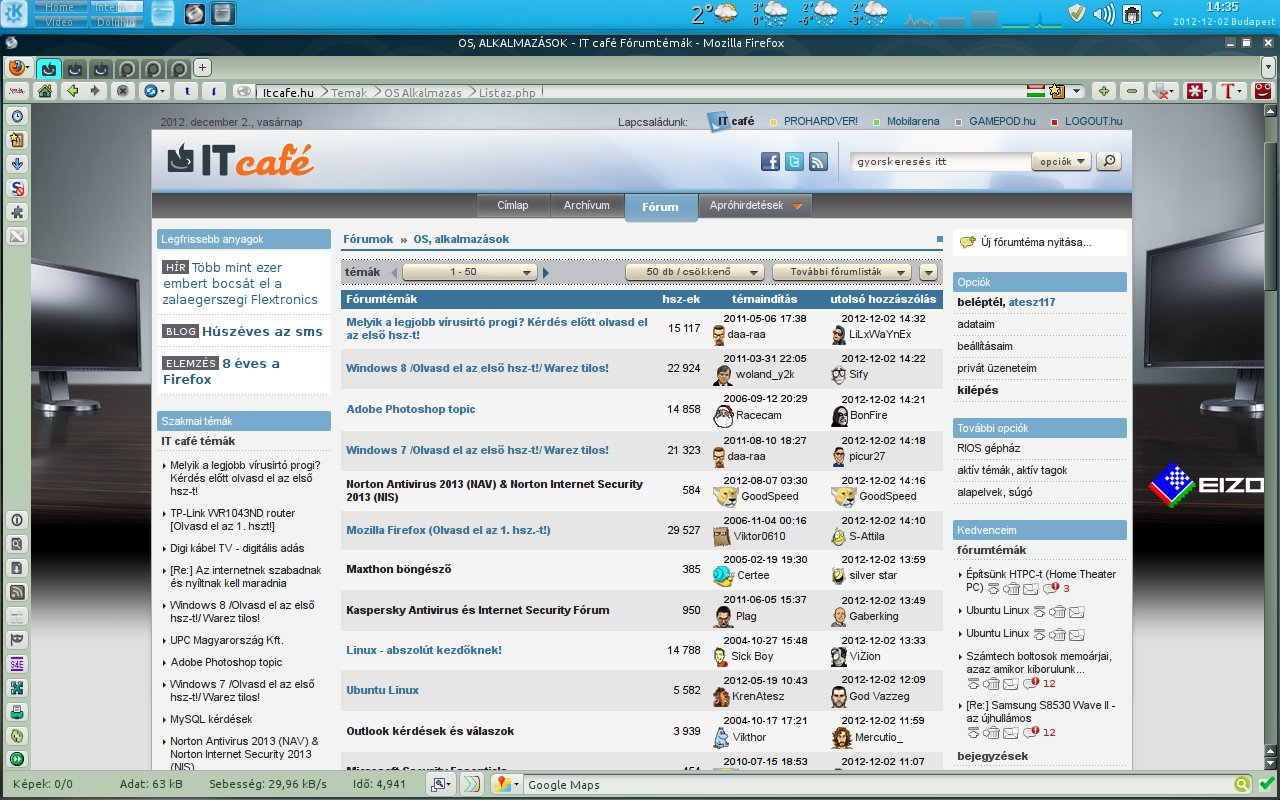Open the KDE application launcher
Image resolution: width=1280 pixels, height=800 pixels.
(x=16, y=13)
